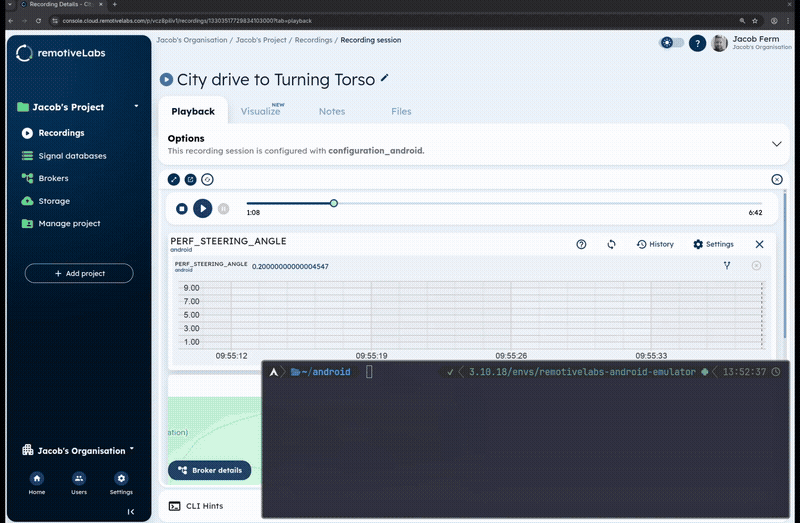Click the expand/fullscreen arrows icon
Image resolution: width=800 pixels, height=523 pixels.
(x=174, y=180)
